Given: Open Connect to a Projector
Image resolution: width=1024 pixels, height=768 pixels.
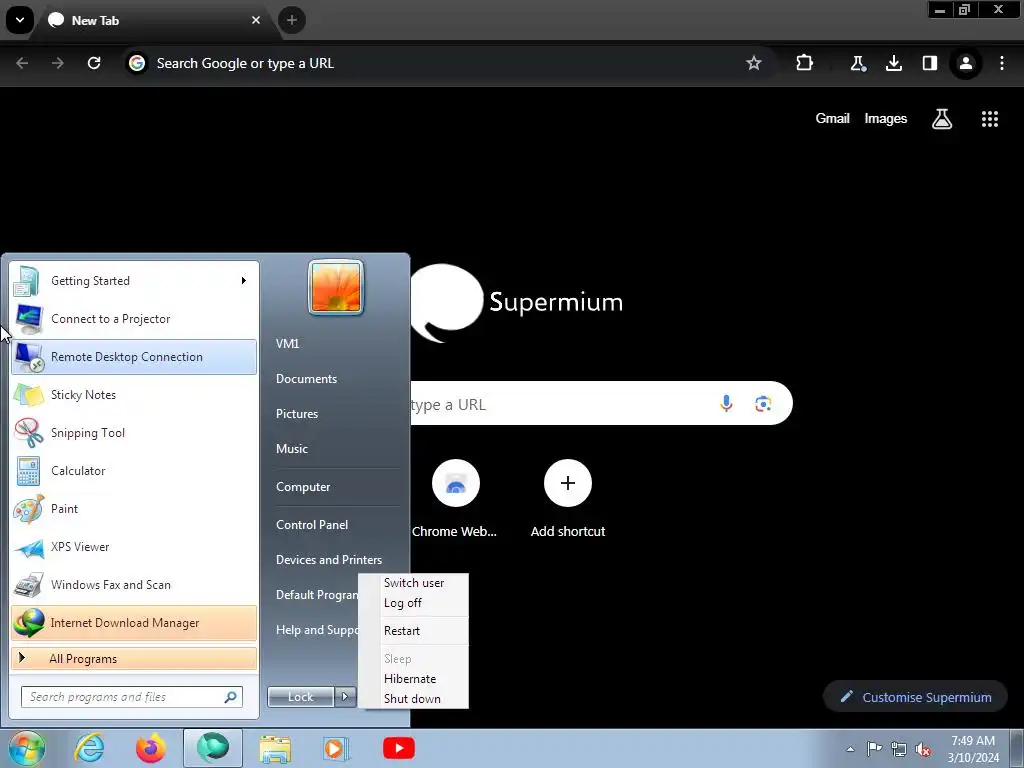Looking at the screenshot, I should point(134,319).
